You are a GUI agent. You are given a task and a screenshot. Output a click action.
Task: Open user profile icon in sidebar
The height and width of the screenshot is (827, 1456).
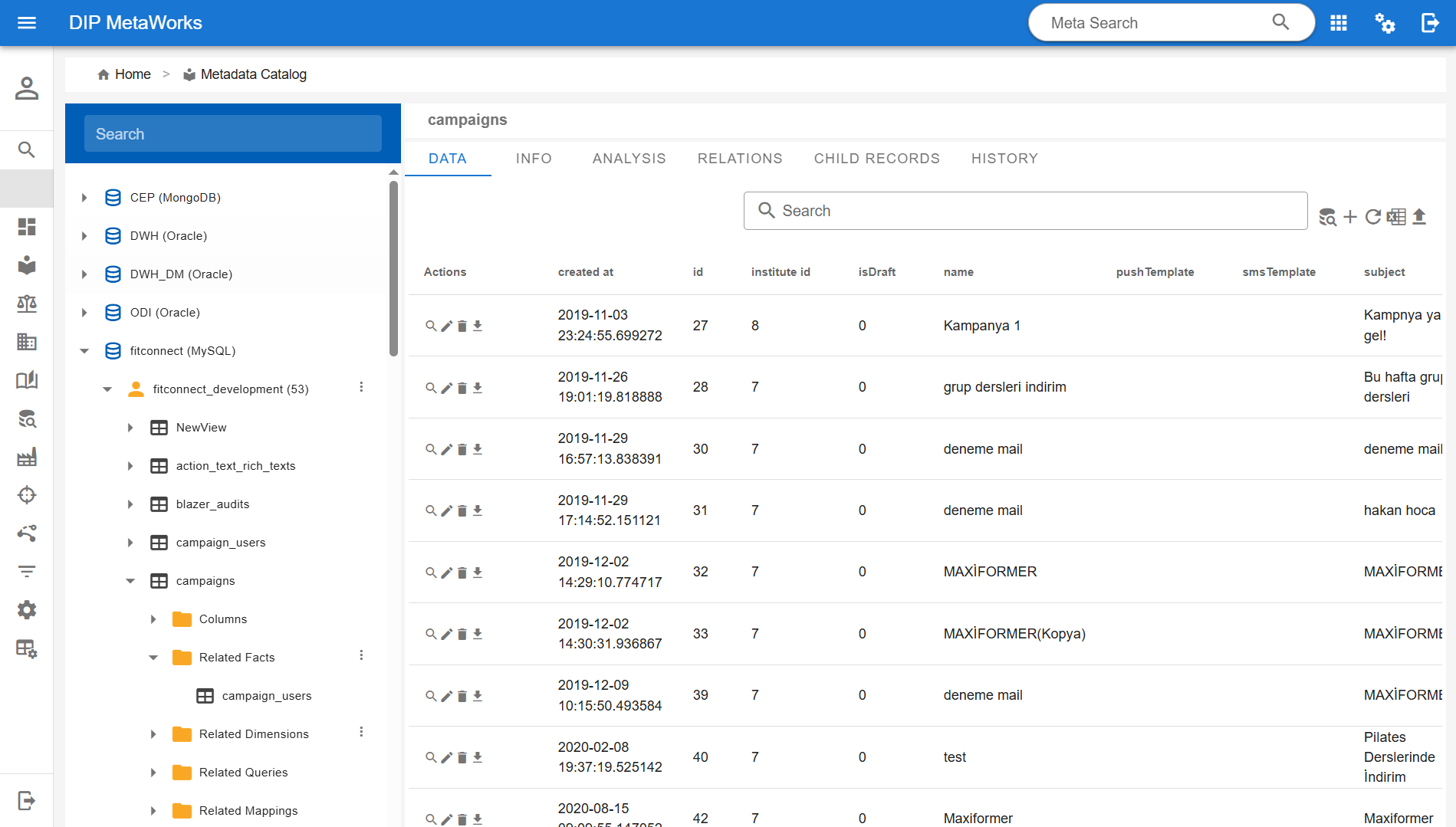(27, 88)
